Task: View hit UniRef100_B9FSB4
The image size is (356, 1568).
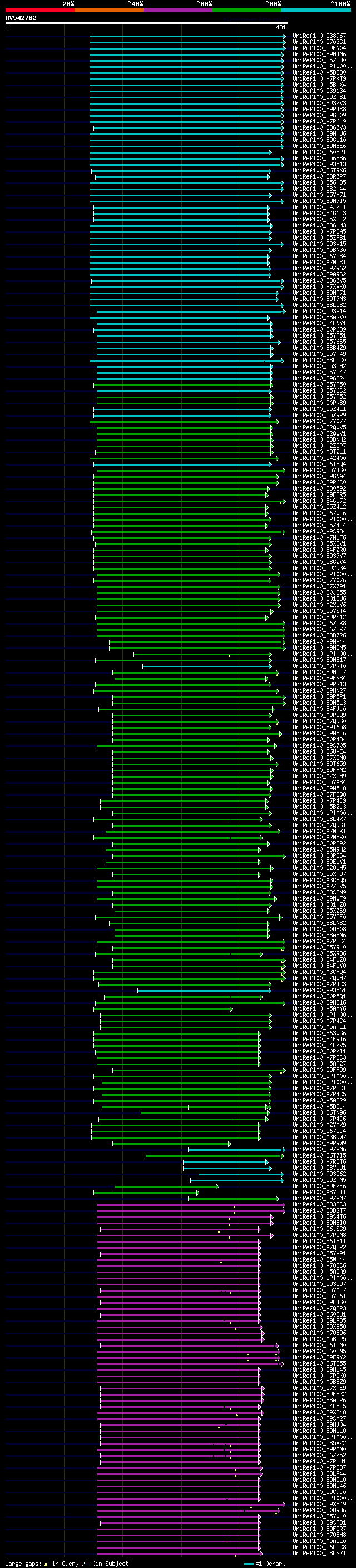Action: (x=319, y=678)
